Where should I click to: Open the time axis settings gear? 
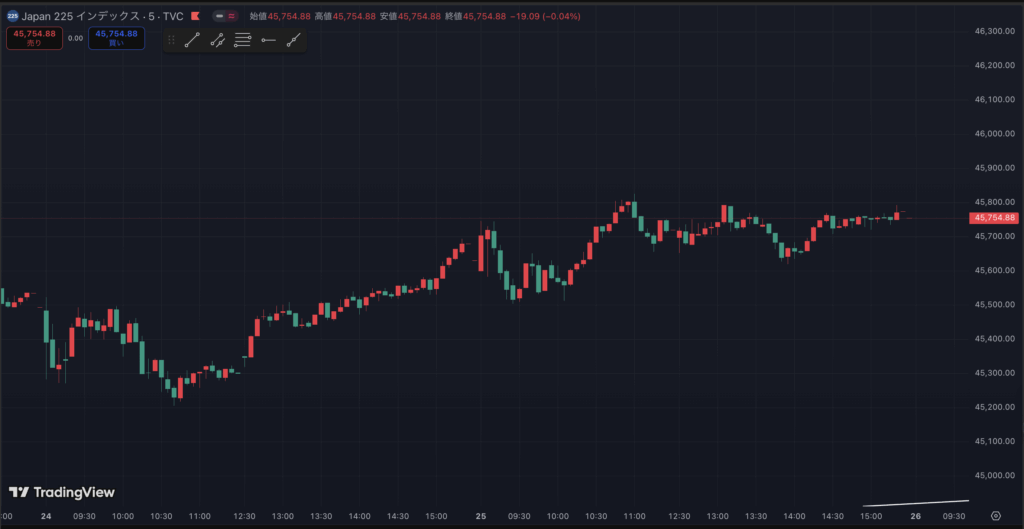click(x=1009, y=517)
